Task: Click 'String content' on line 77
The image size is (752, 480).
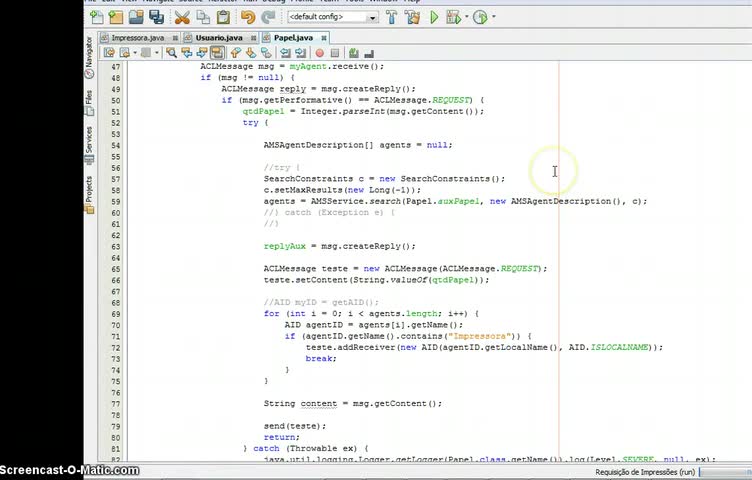Action: pyautogui.click(x=300, y=403)
